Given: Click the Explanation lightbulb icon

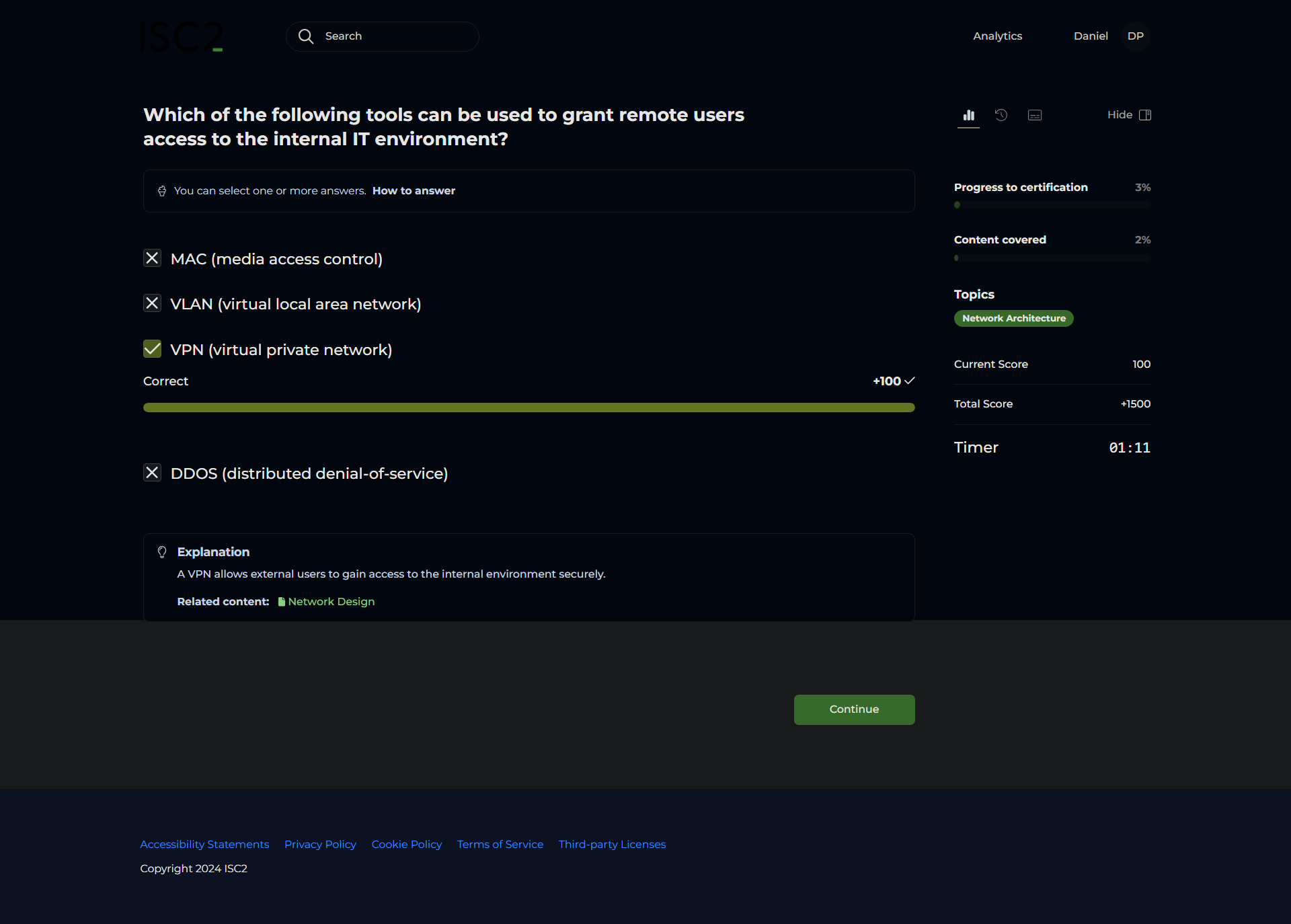Looking at the screenshot, I should [162, 552].
